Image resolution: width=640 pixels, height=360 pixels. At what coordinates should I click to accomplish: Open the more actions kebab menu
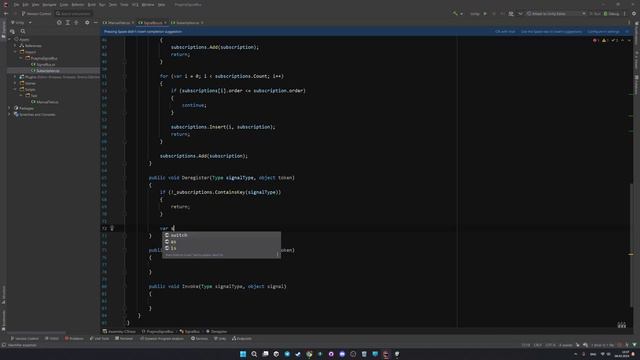pos(624,13)
